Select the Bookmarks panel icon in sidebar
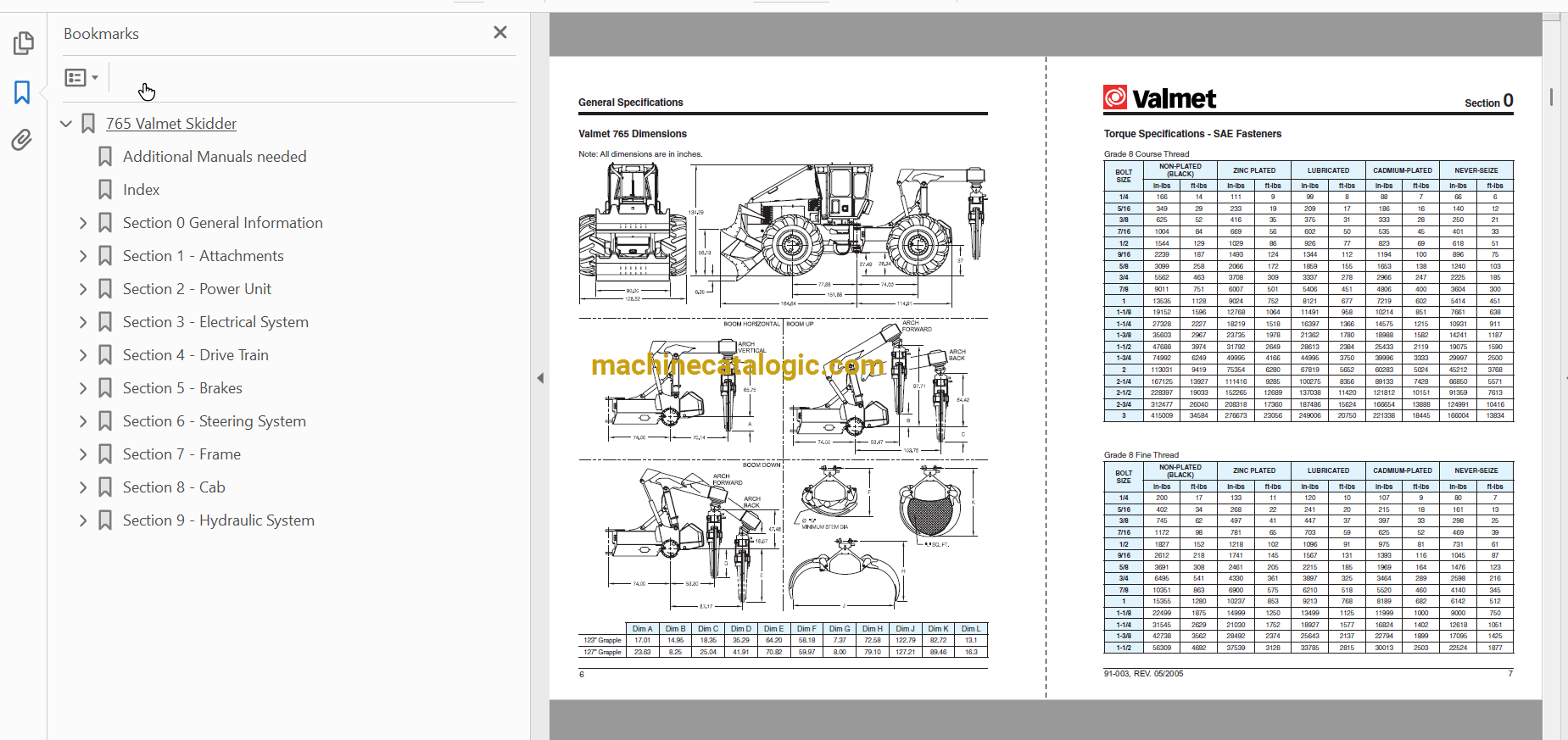The height and width of the screenshot is (740, 1568). click(x=22, y=92)
